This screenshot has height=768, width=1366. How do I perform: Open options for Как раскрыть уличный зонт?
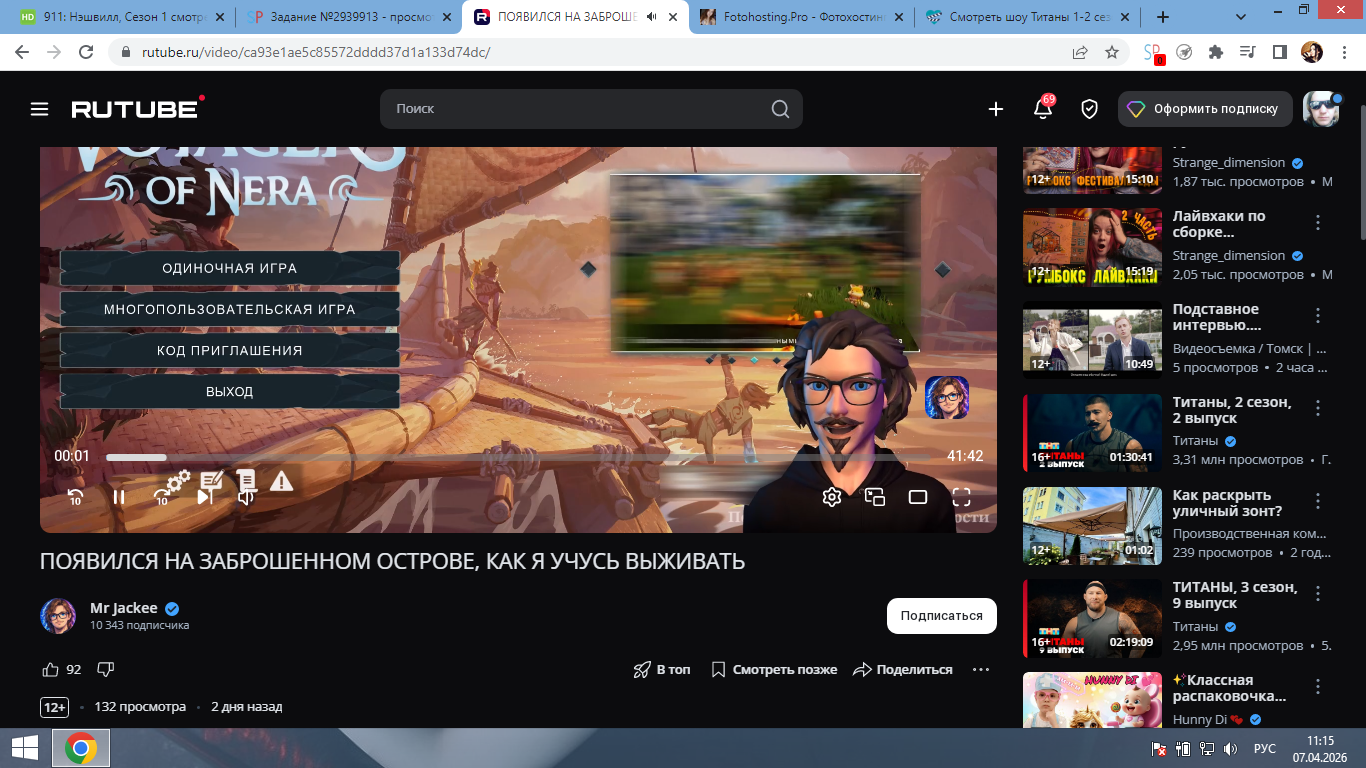1318,500
